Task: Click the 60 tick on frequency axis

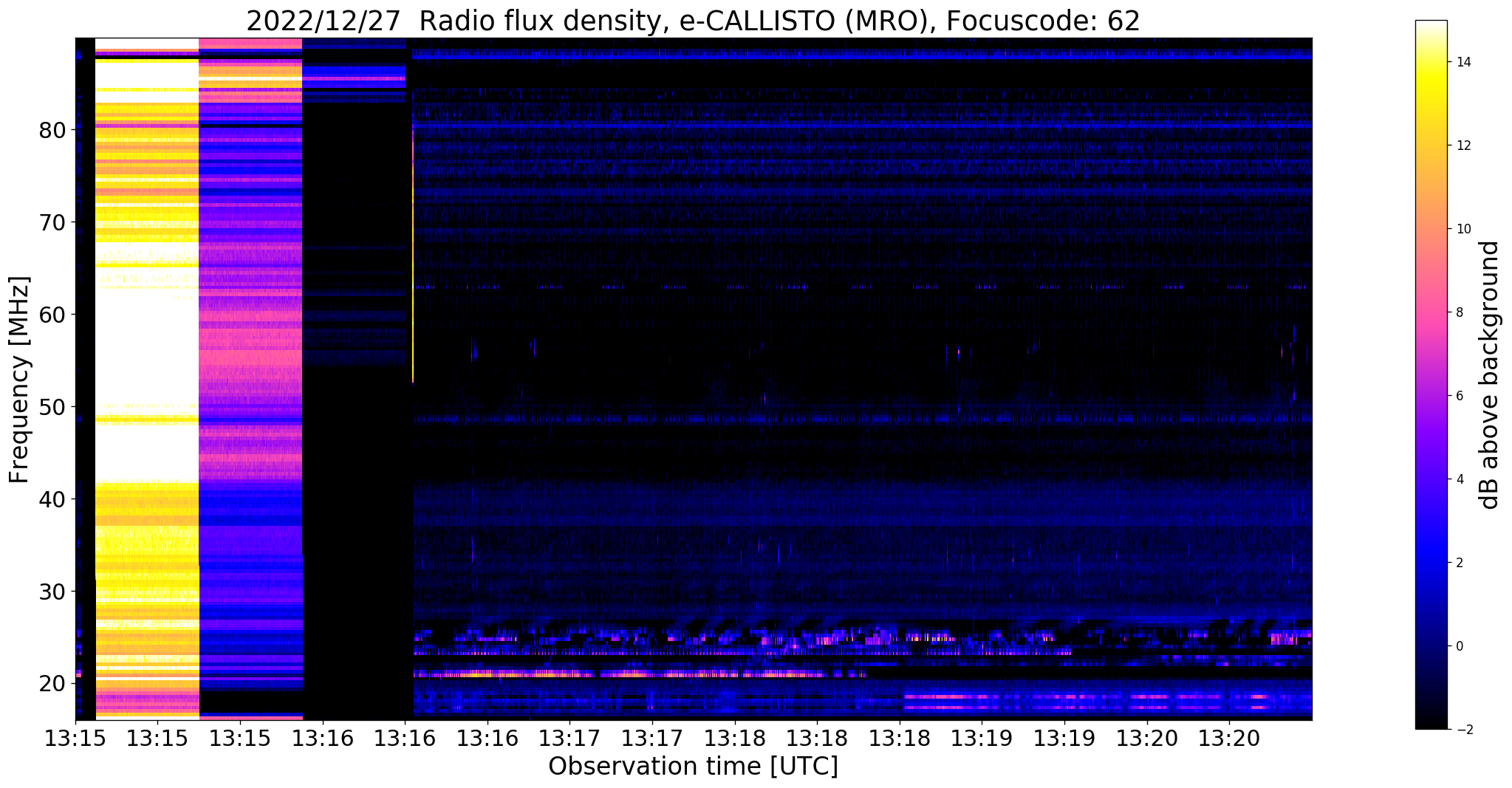Action: [x=53, y=315]
